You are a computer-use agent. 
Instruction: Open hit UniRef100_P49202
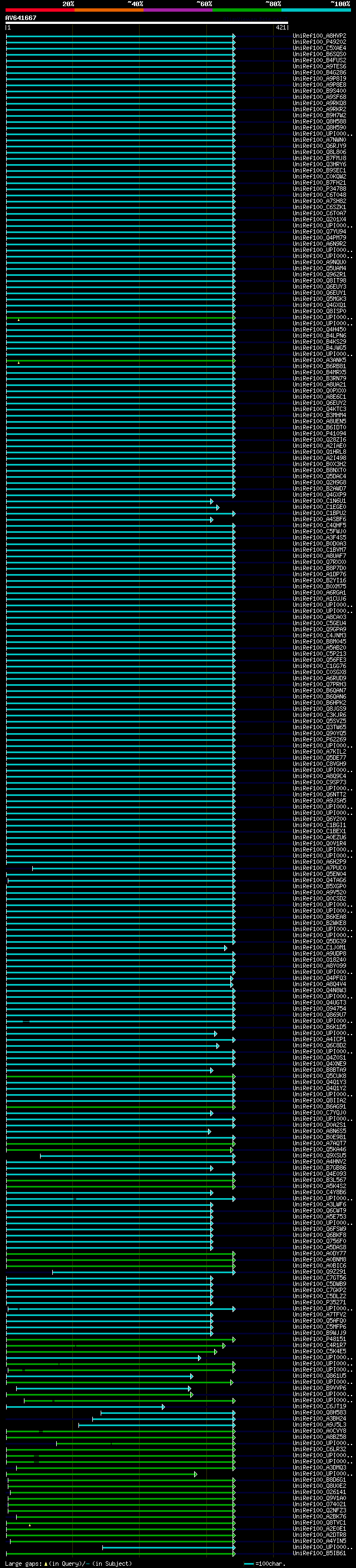(x=319, y=42)
